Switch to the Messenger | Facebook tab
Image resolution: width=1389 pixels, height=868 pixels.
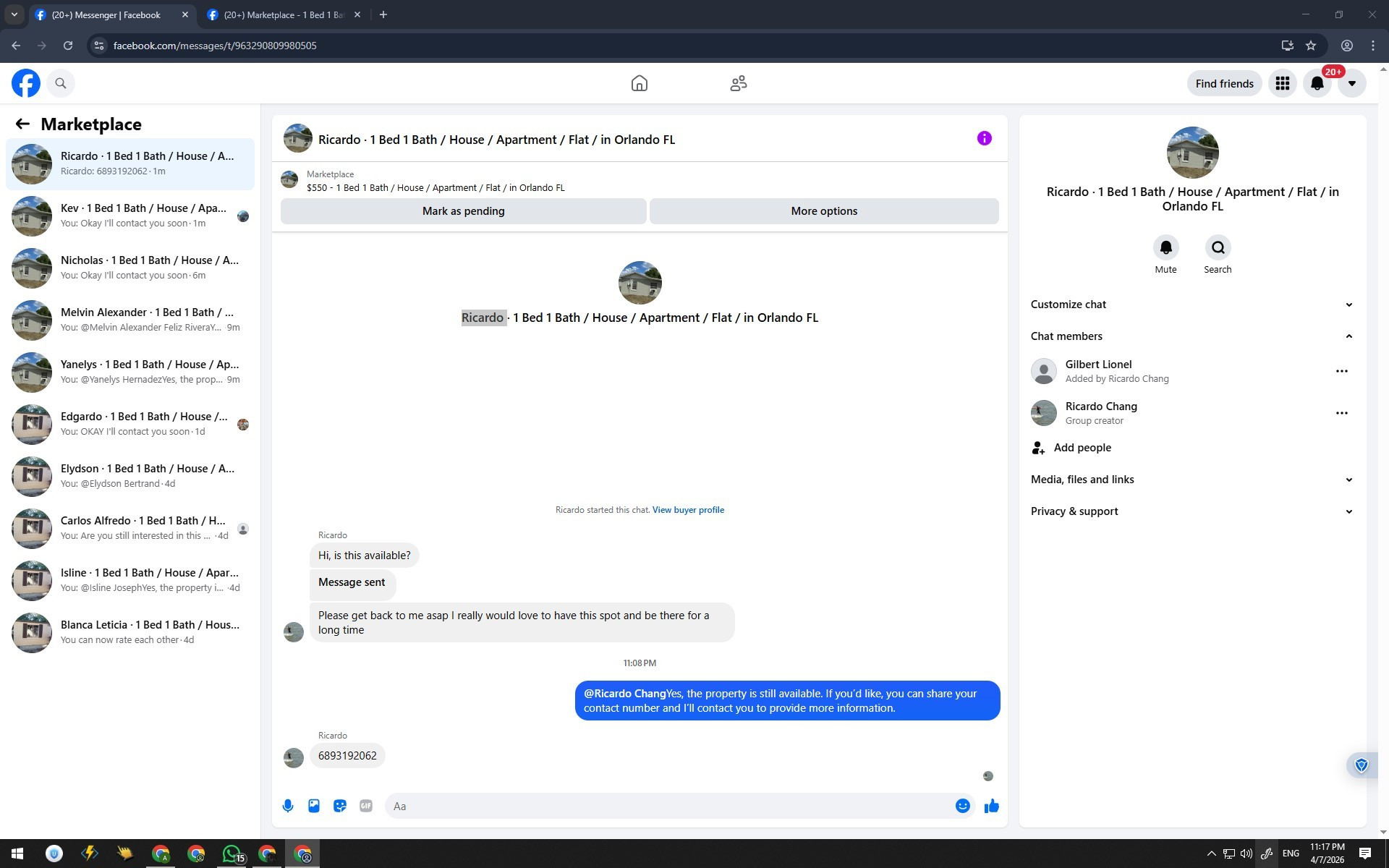point(112,14)
